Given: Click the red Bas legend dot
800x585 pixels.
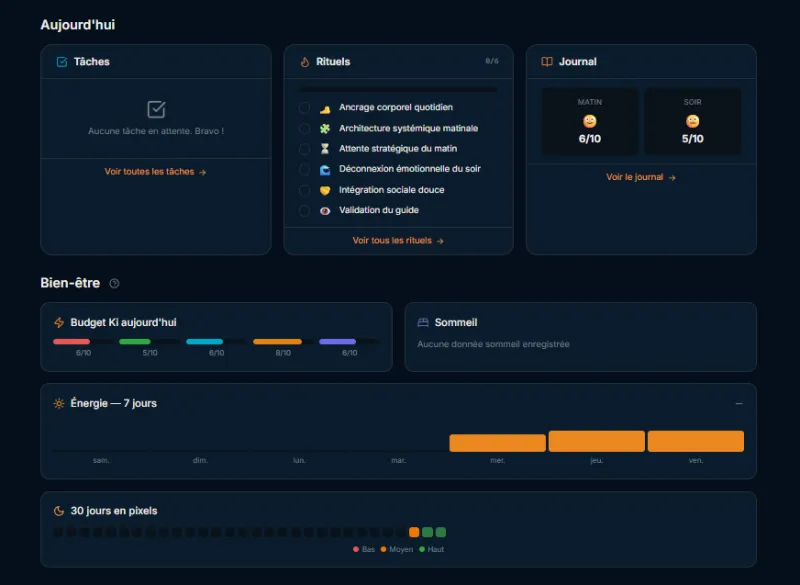Looking at the screenshot, I should [356, 549].
